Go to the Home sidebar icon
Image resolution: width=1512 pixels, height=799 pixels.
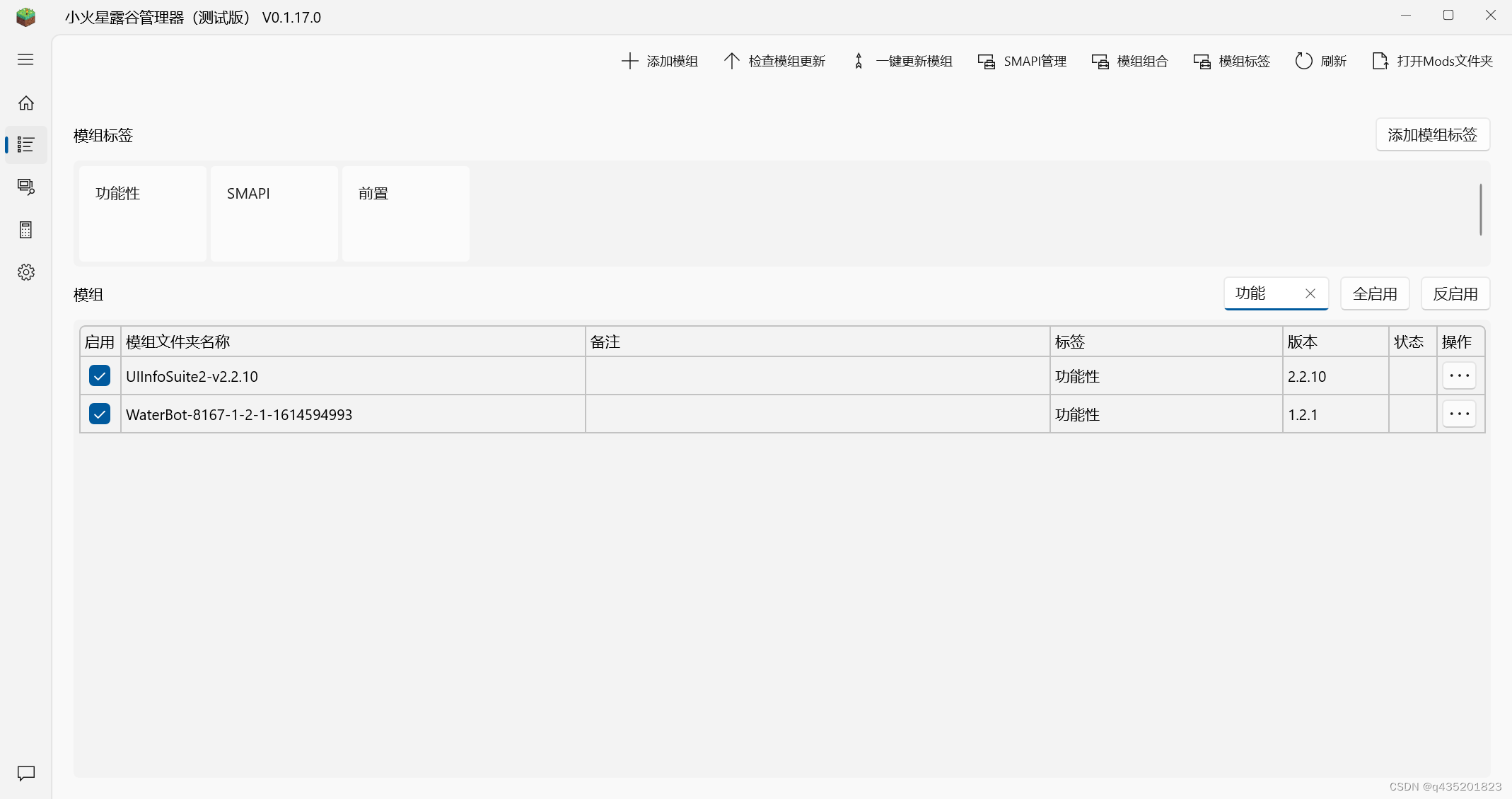[26, 103]
